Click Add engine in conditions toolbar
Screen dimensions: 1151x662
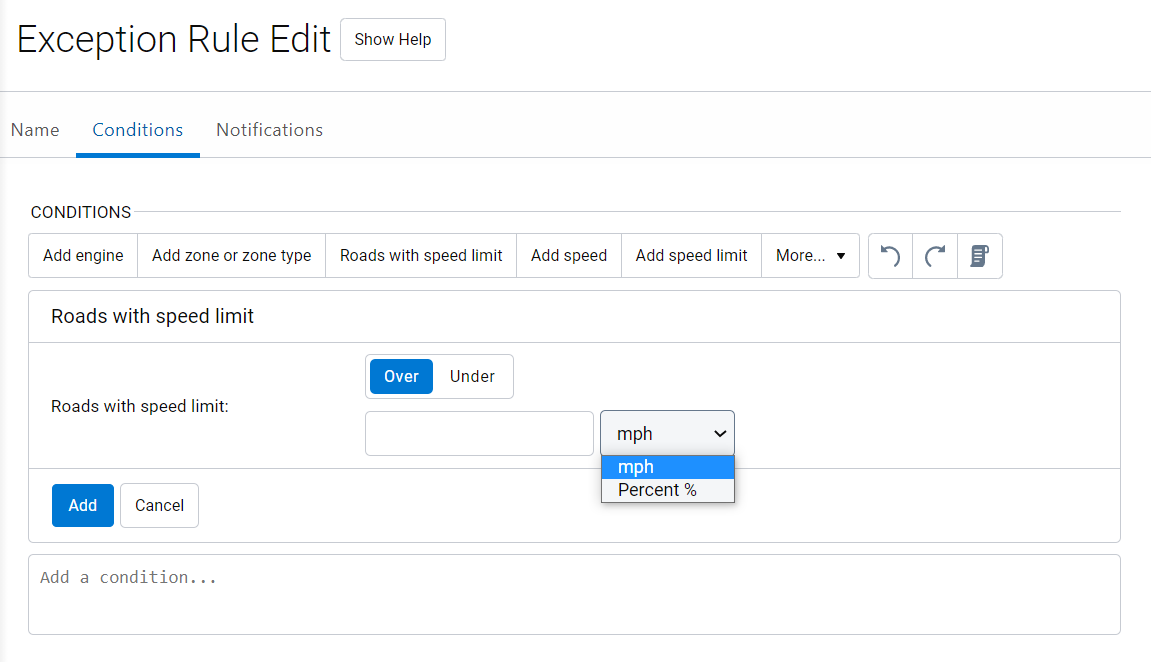click(x=83, y=256)
